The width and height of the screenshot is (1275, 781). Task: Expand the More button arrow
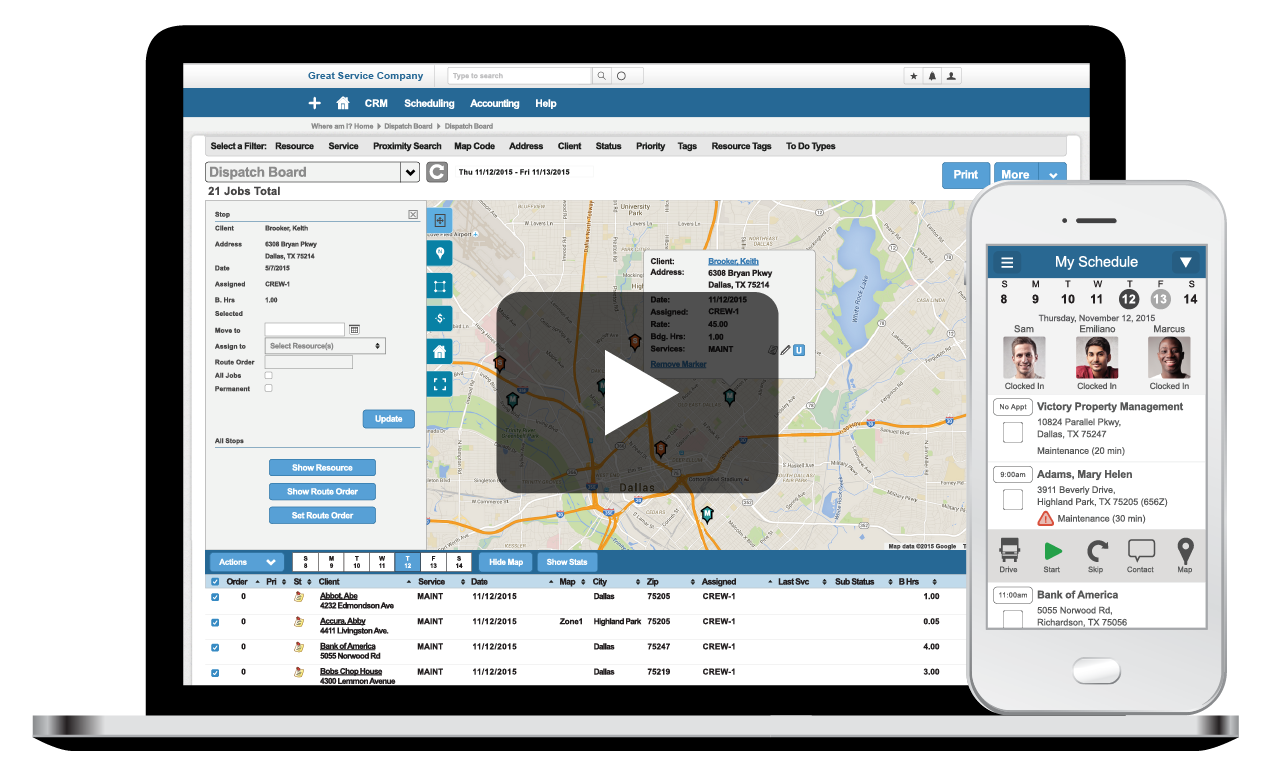[1053, 174]
